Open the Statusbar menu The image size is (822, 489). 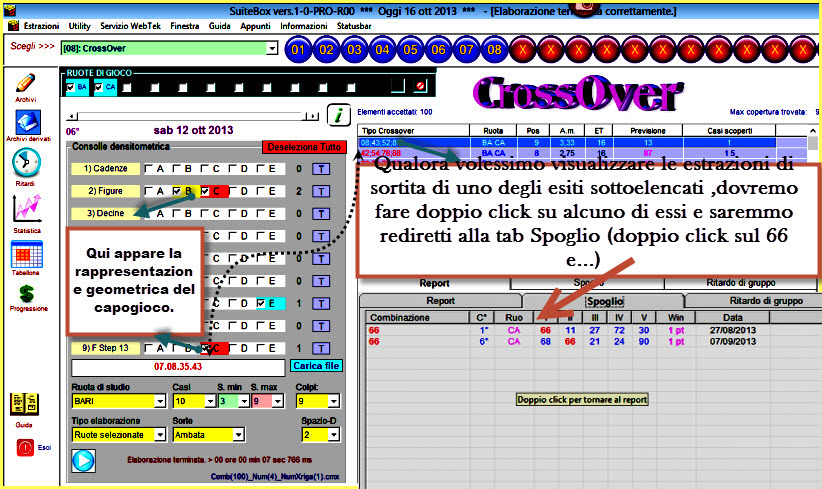(354, 26)
